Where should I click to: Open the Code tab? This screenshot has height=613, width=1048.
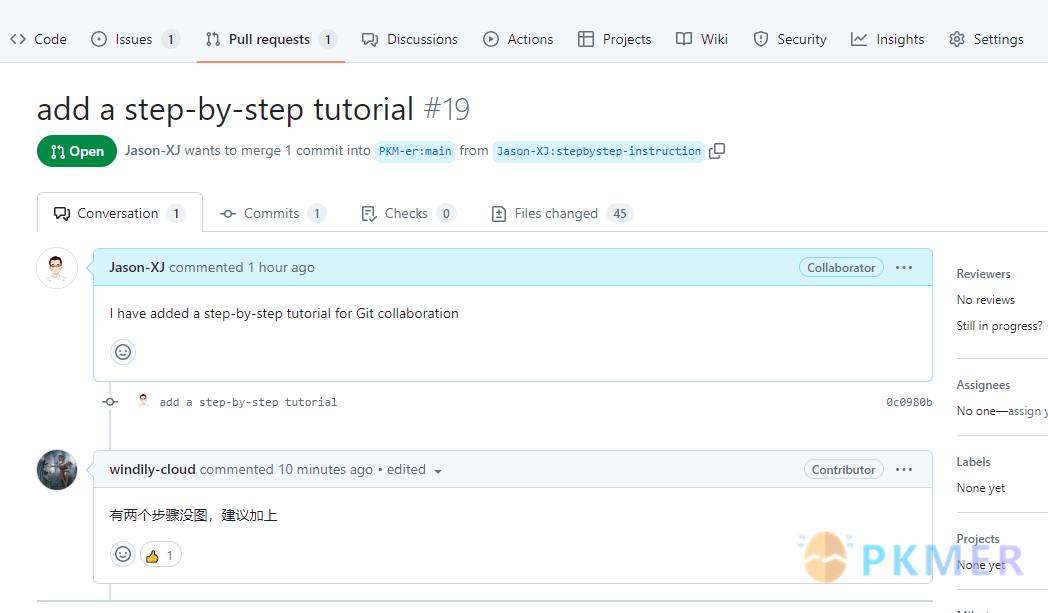[x=38, y=39]
